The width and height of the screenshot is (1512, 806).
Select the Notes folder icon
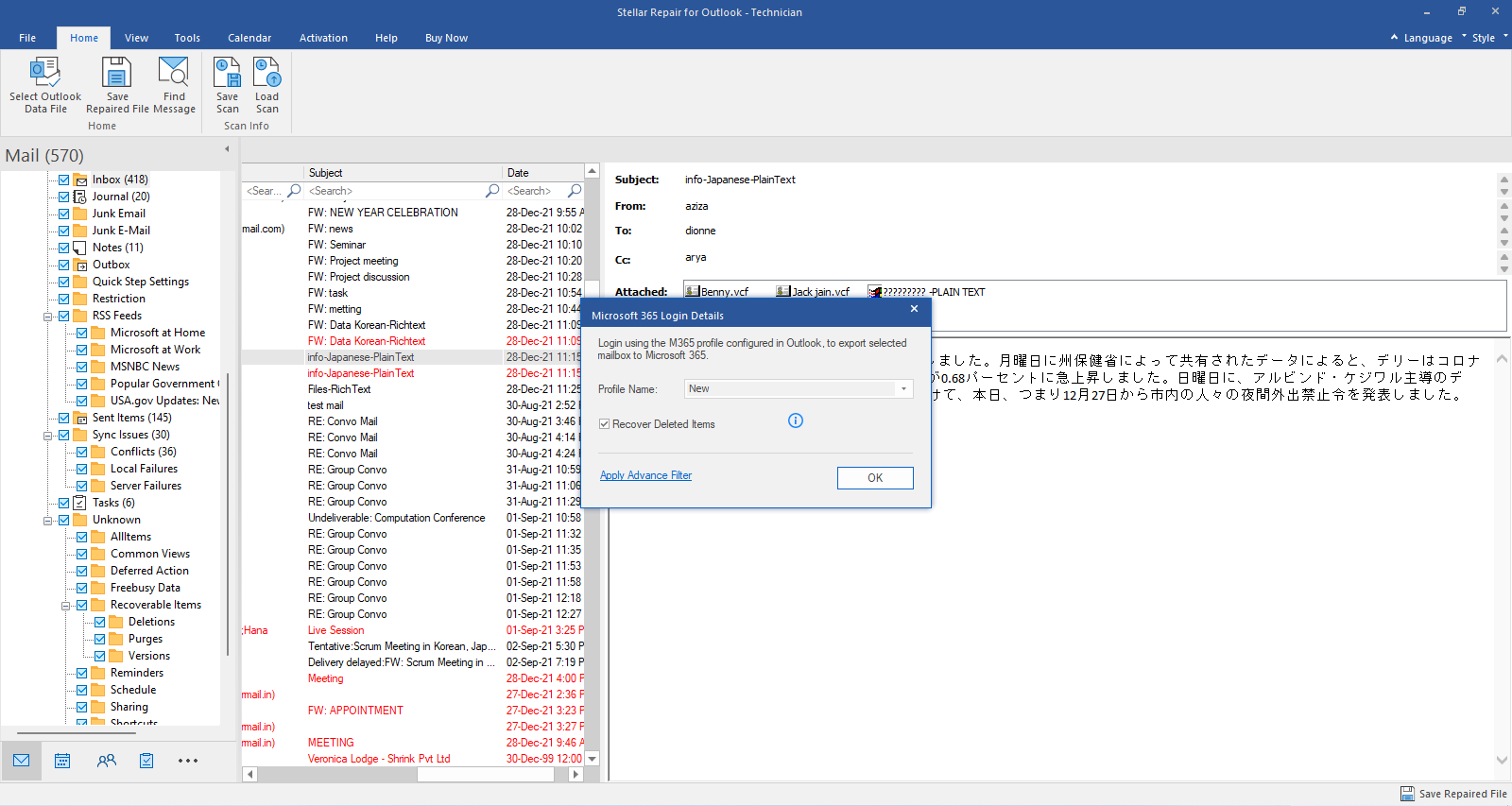(80, 248)
